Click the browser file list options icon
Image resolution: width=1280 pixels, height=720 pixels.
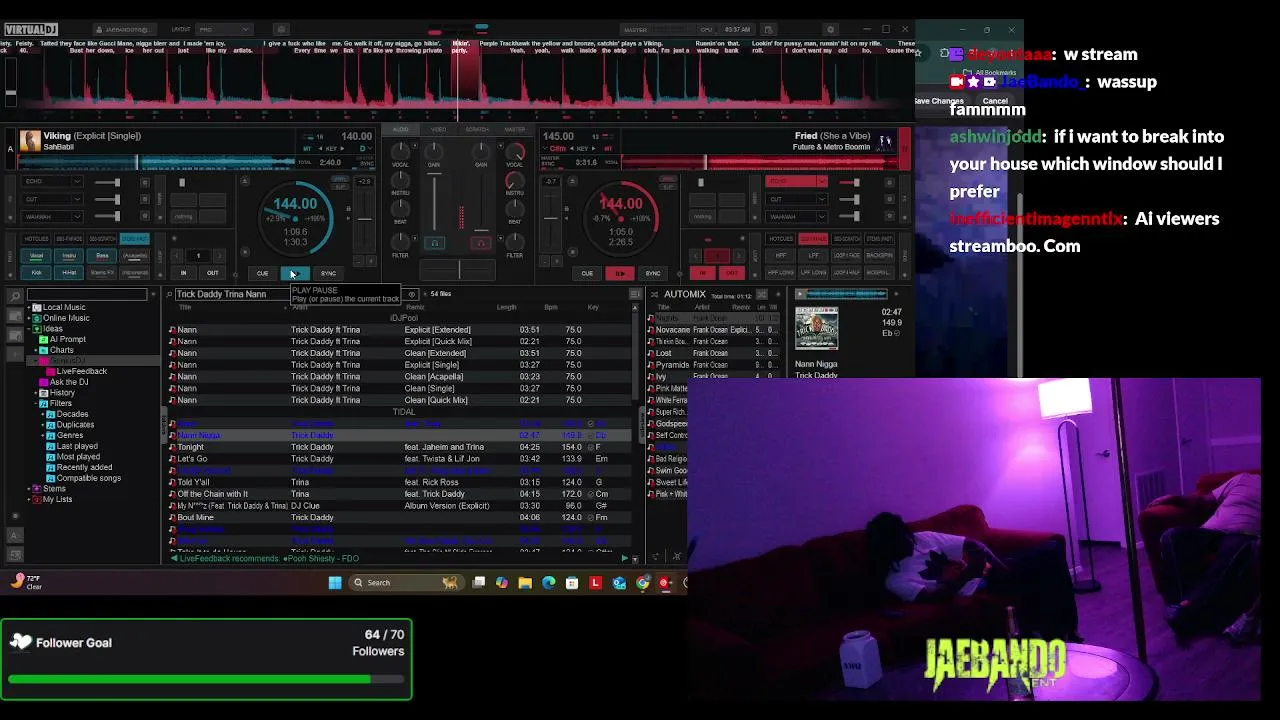tap(635, 294)
